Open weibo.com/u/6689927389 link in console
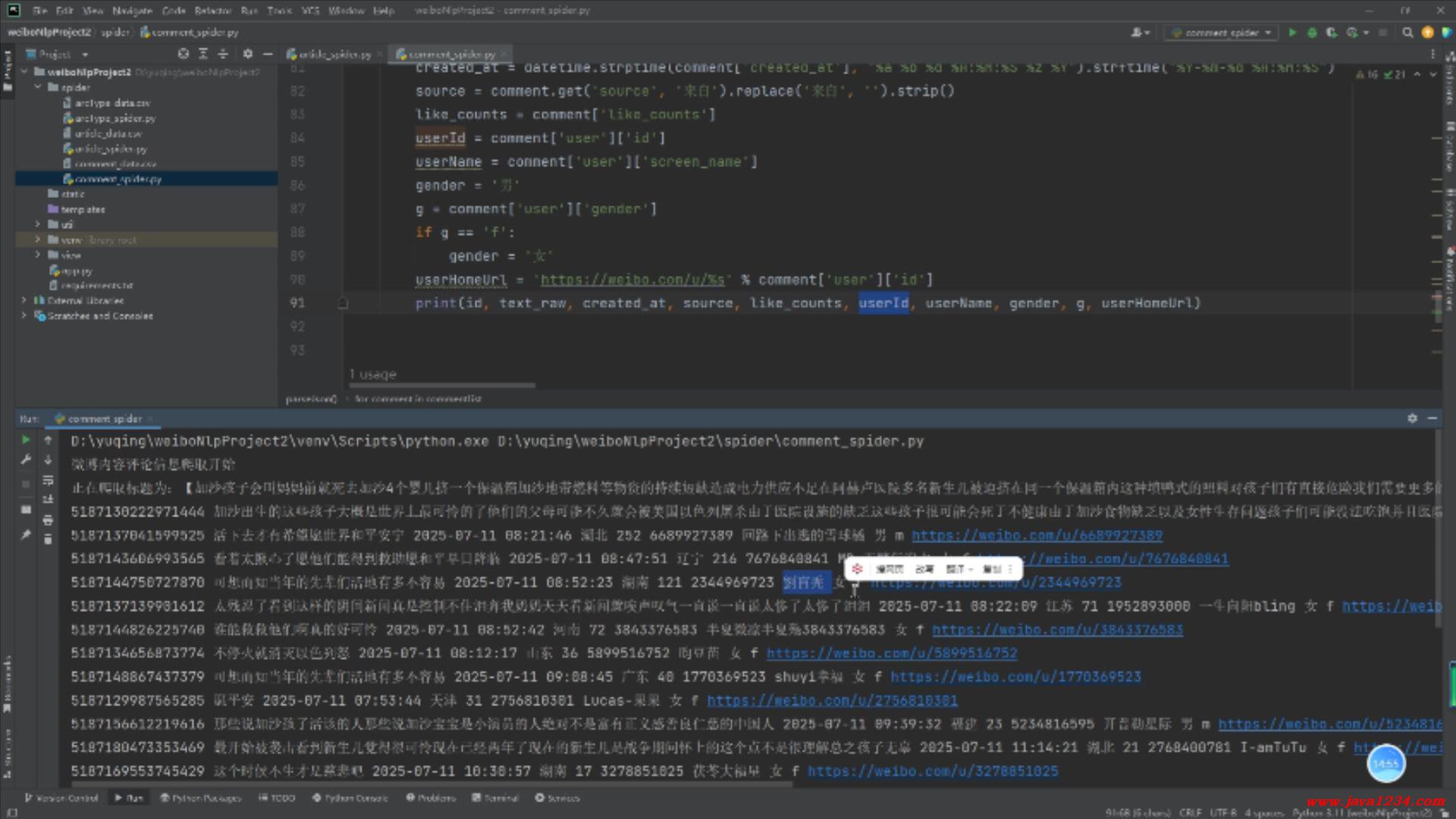This screenshot has height=819, width=1456. [1037, 535]
